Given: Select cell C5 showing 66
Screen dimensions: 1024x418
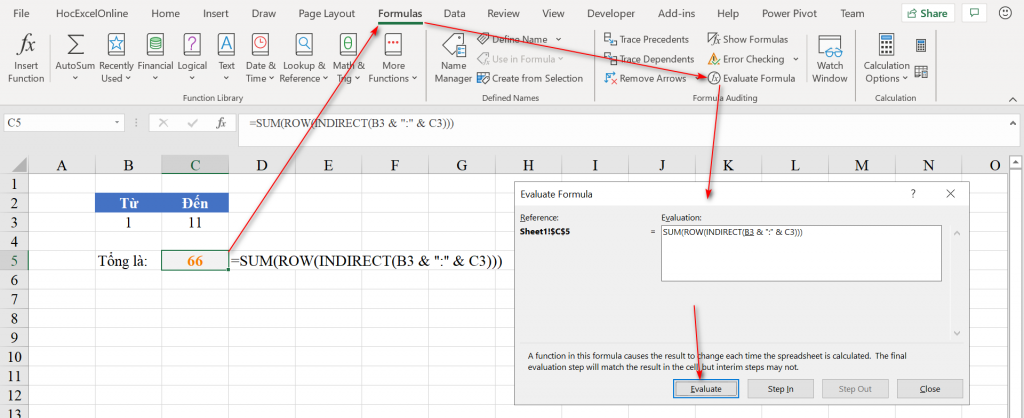Looking at the screenshot, I should 195,261.
